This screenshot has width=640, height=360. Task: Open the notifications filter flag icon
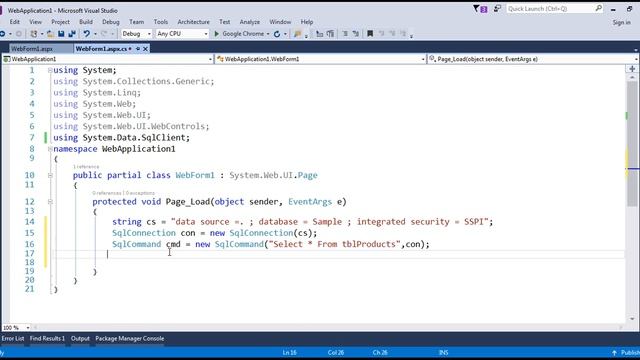tap(476, 9)
